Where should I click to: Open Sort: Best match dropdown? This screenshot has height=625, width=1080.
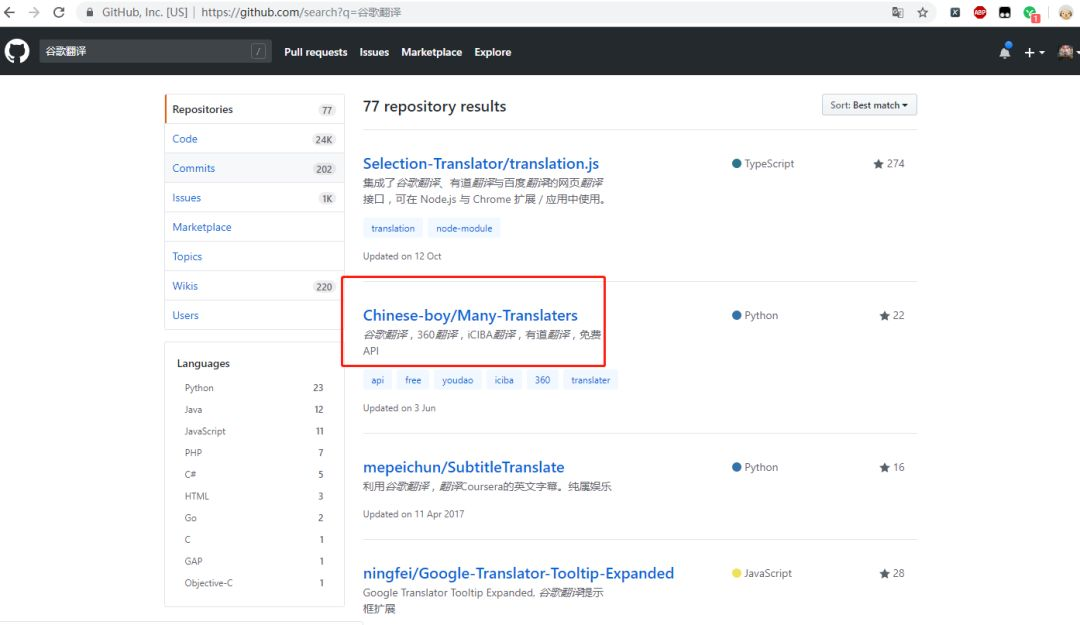pos(869,105)
